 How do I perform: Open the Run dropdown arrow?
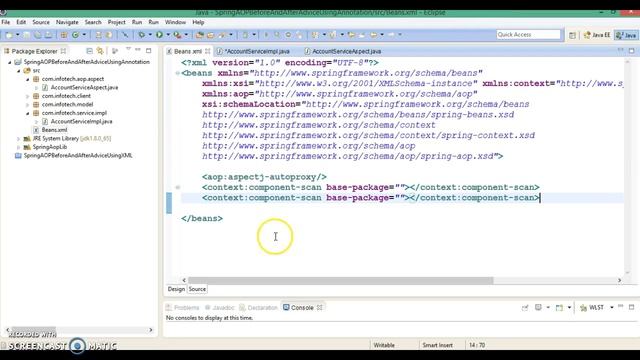pos(168,35)
